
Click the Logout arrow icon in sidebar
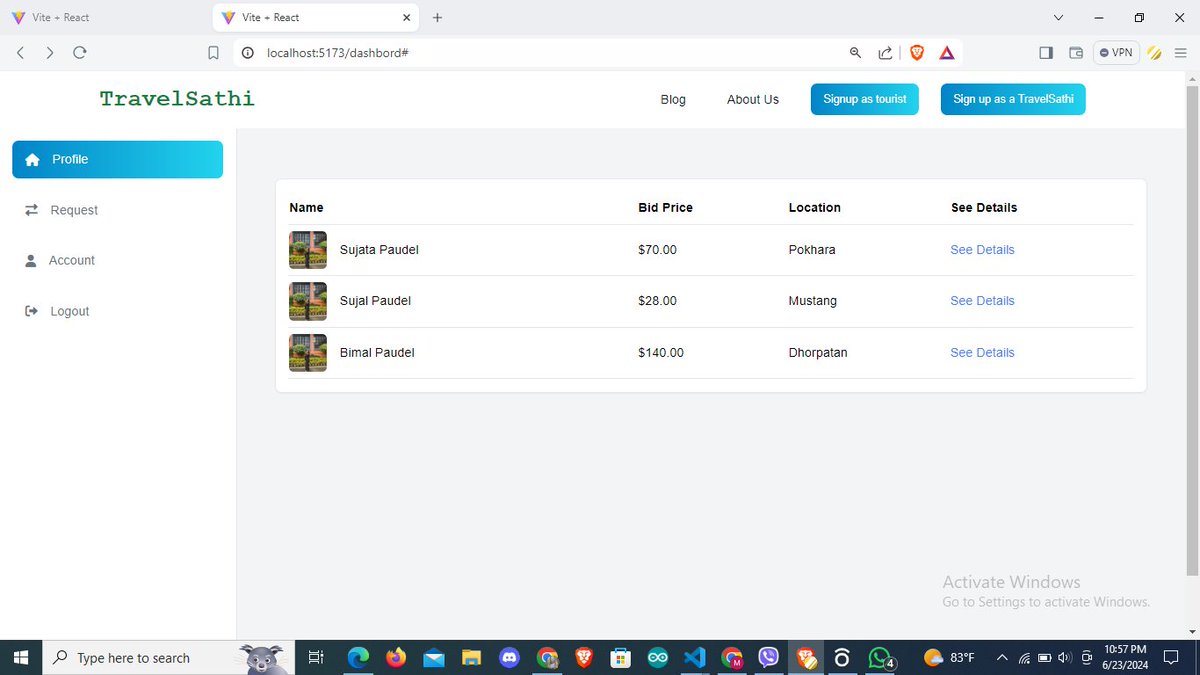click(x=31, y=310)
